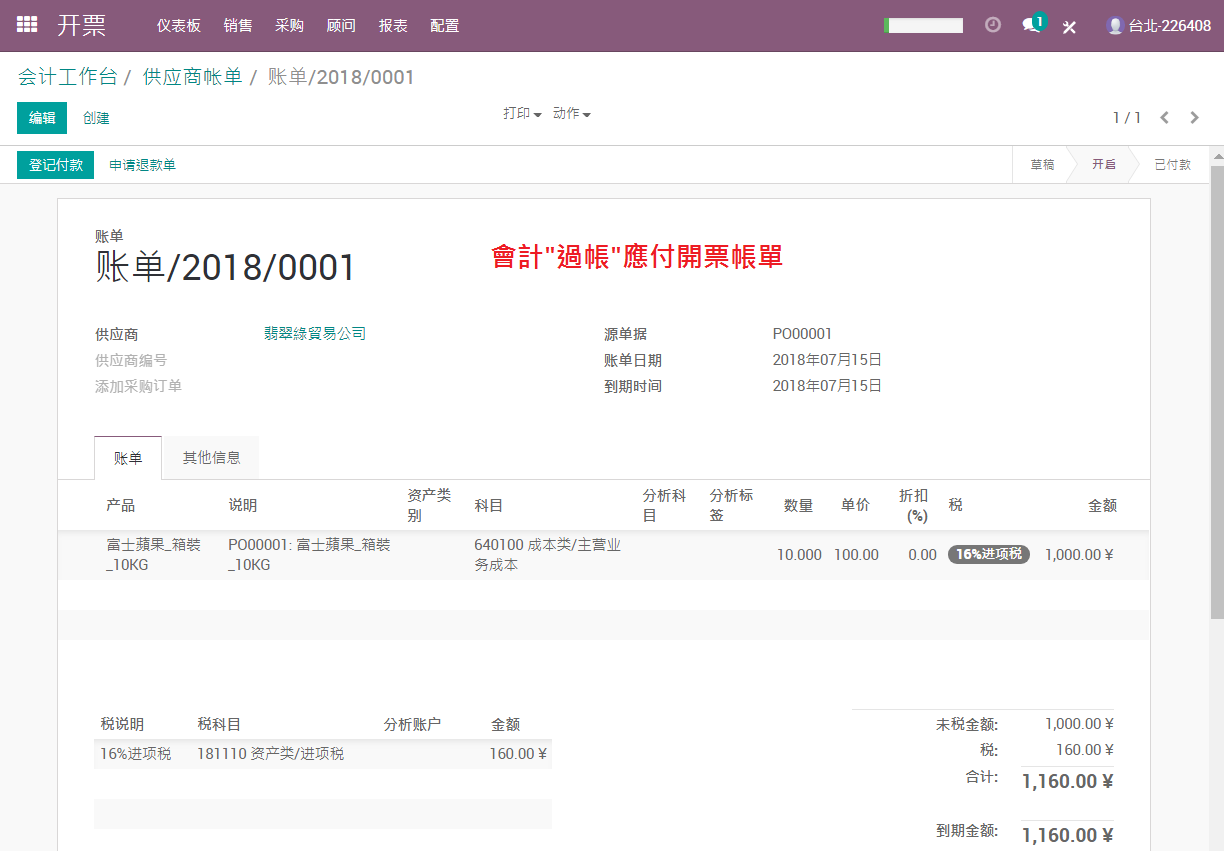This screenshot has width=1224, height=851.
Task: Click the 申请退款单 button
Action: coord(143,165)
